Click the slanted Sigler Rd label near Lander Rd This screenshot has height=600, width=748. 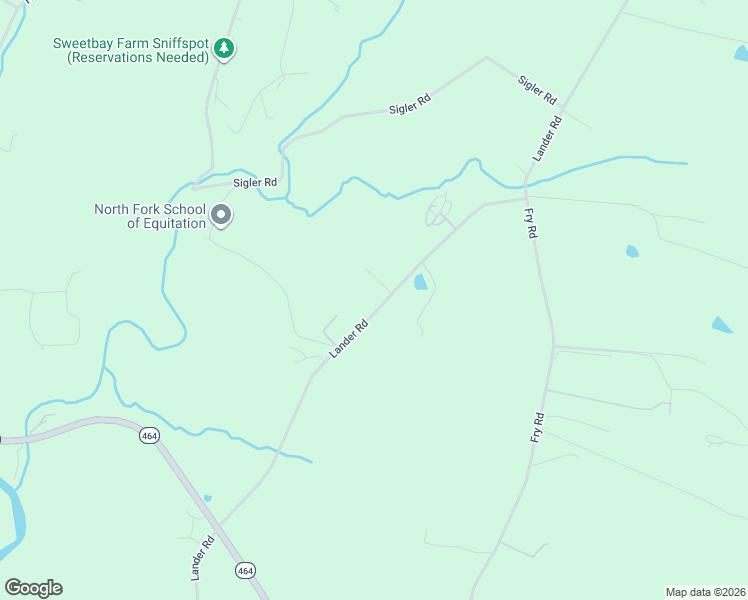537,90
